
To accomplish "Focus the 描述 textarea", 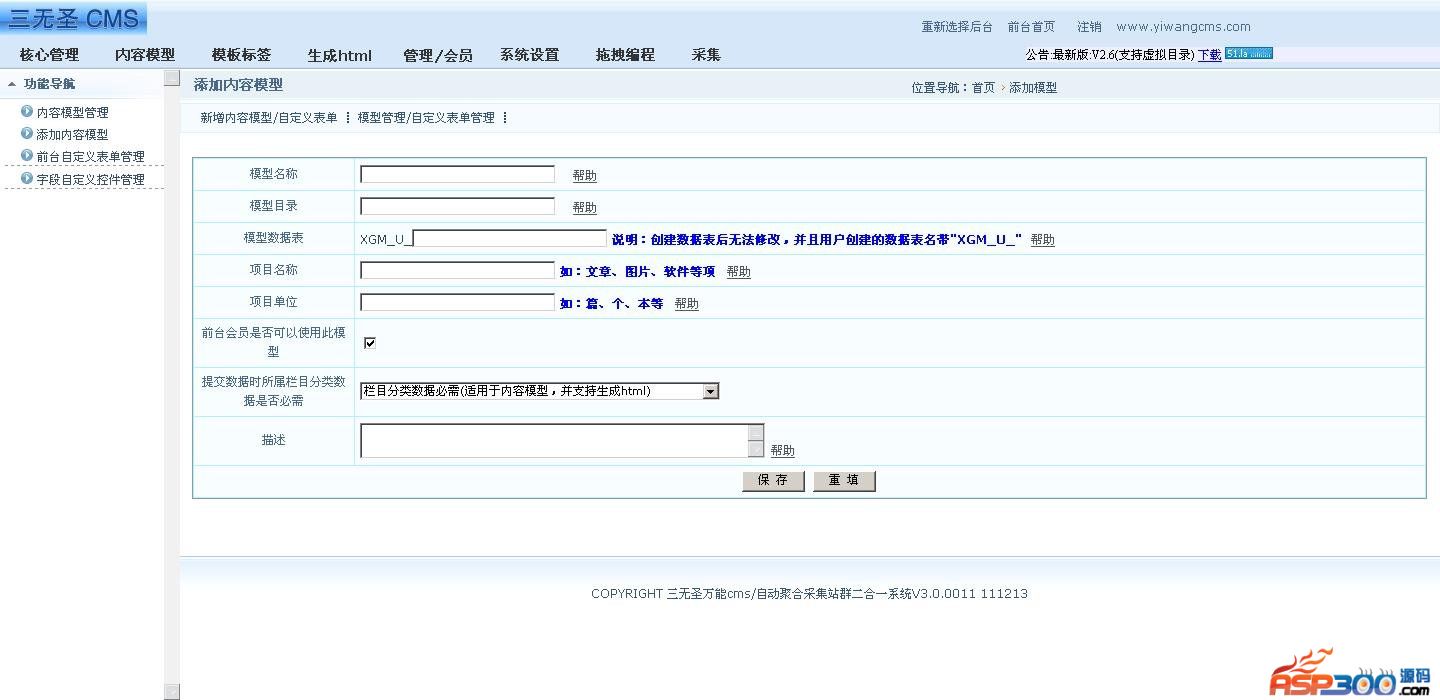I will pyautogui.click(x=554, y=441).
